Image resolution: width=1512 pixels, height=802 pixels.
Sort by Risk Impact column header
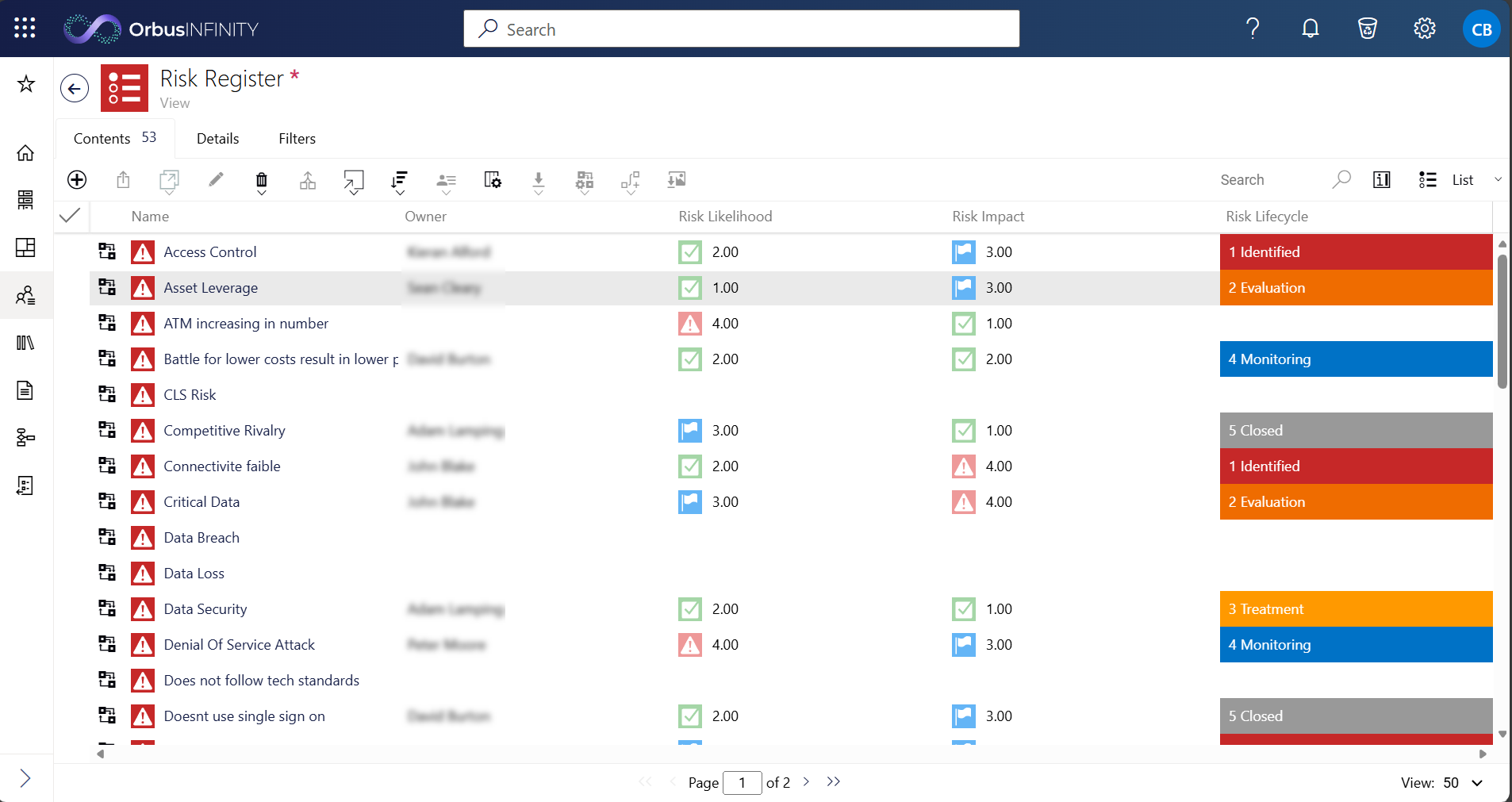pyautogui.click(x=988, y=217)
